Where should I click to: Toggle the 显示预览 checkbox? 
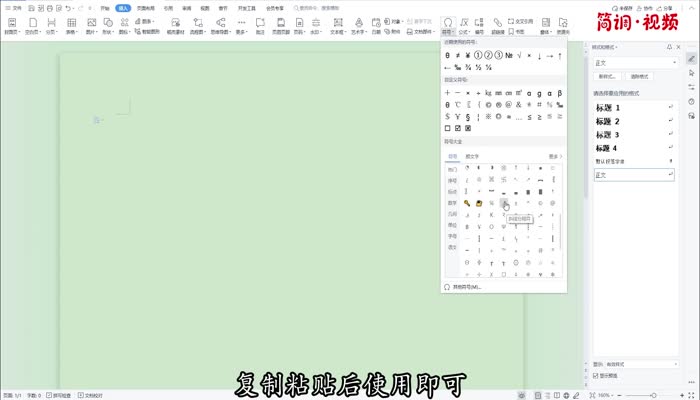tap(596, 376)
